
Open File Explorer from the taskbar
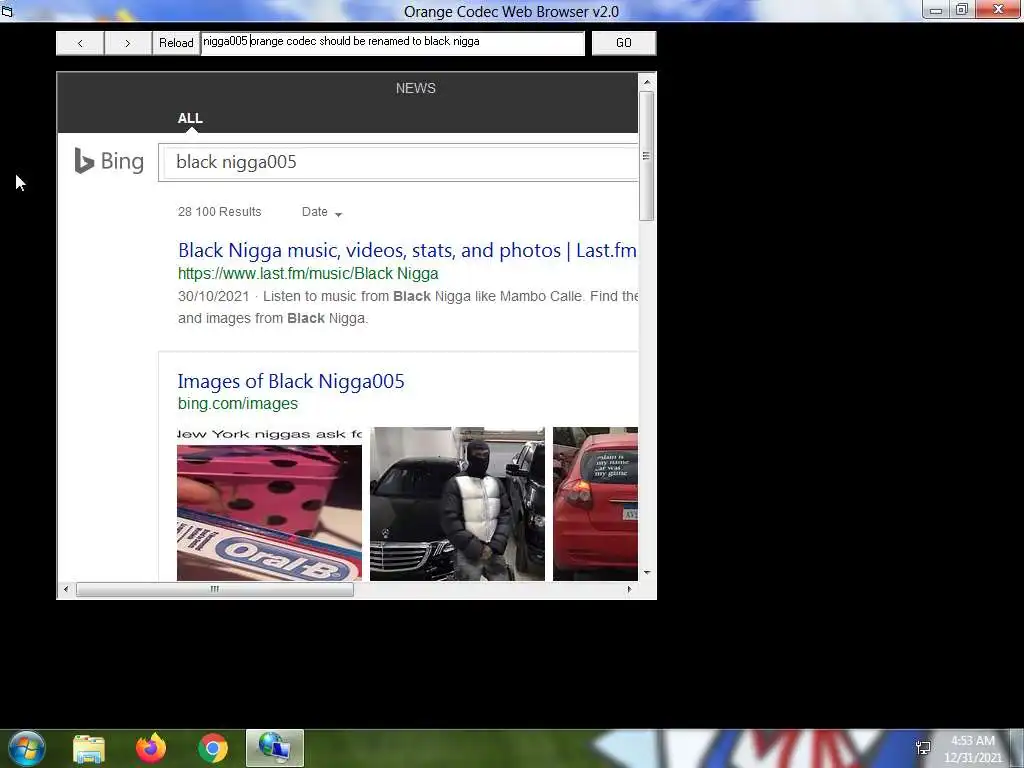pos(89,748)
